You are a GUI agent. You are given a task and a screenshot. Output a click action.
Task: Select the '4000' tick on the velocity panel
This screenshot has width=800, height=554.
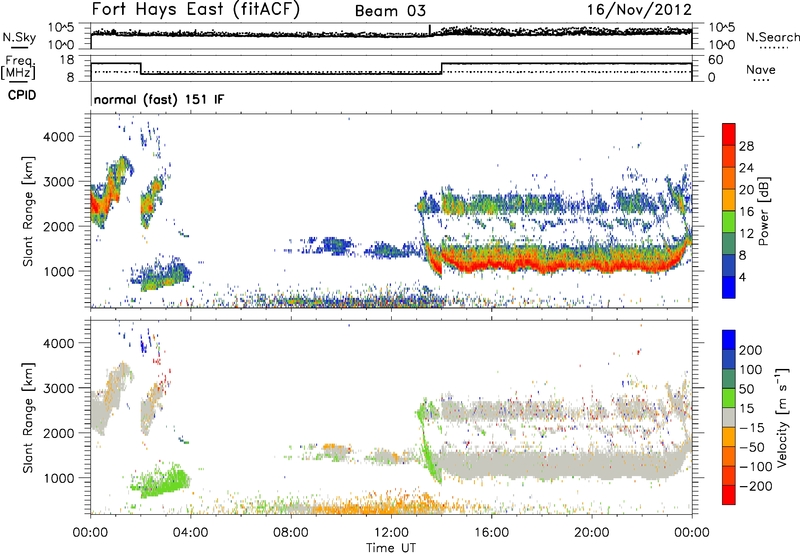coord(58,343)
